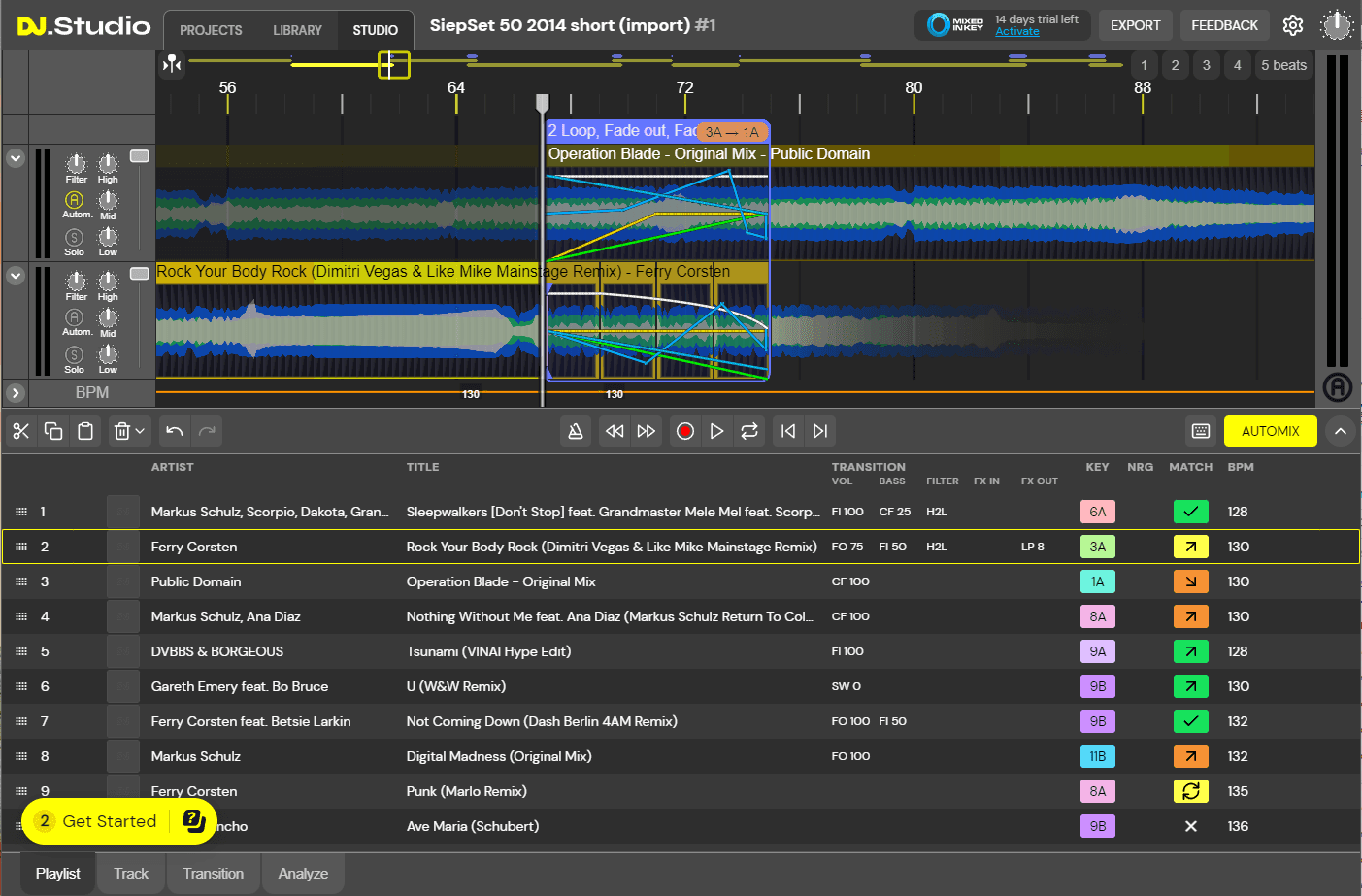Select zoom level 4 button
Image resolution: width=1362 pixels, height=896 pixels.
[1238, 65]
